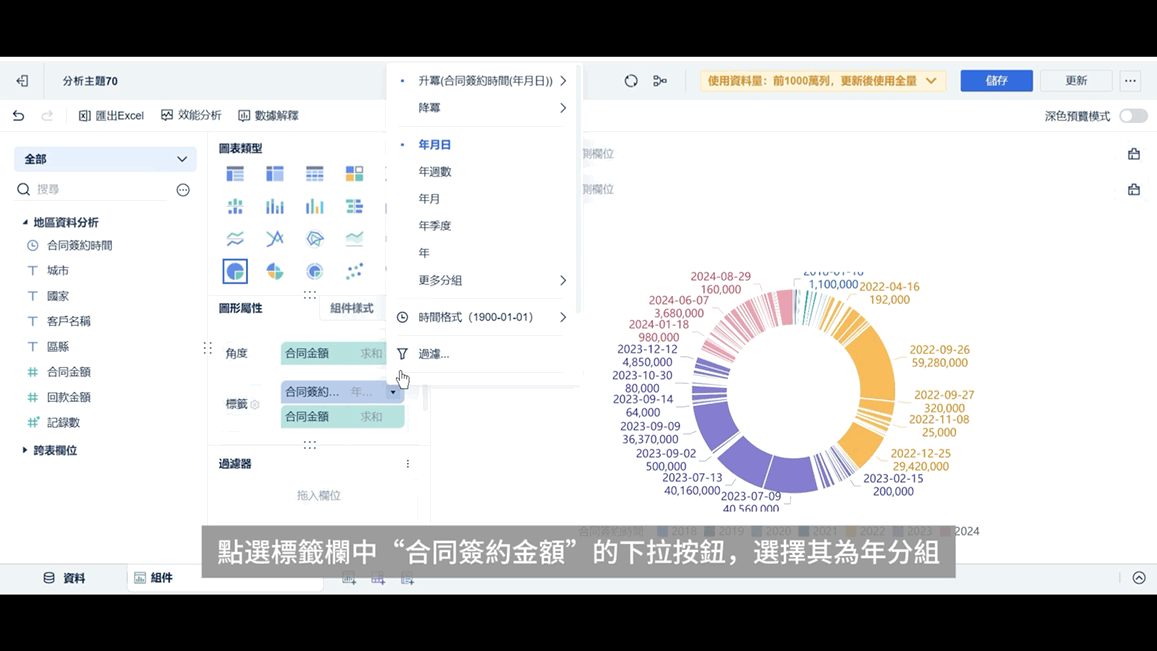1157x651 pixels.
Task: Undo the last action
Action: click(x=18, y=116)
